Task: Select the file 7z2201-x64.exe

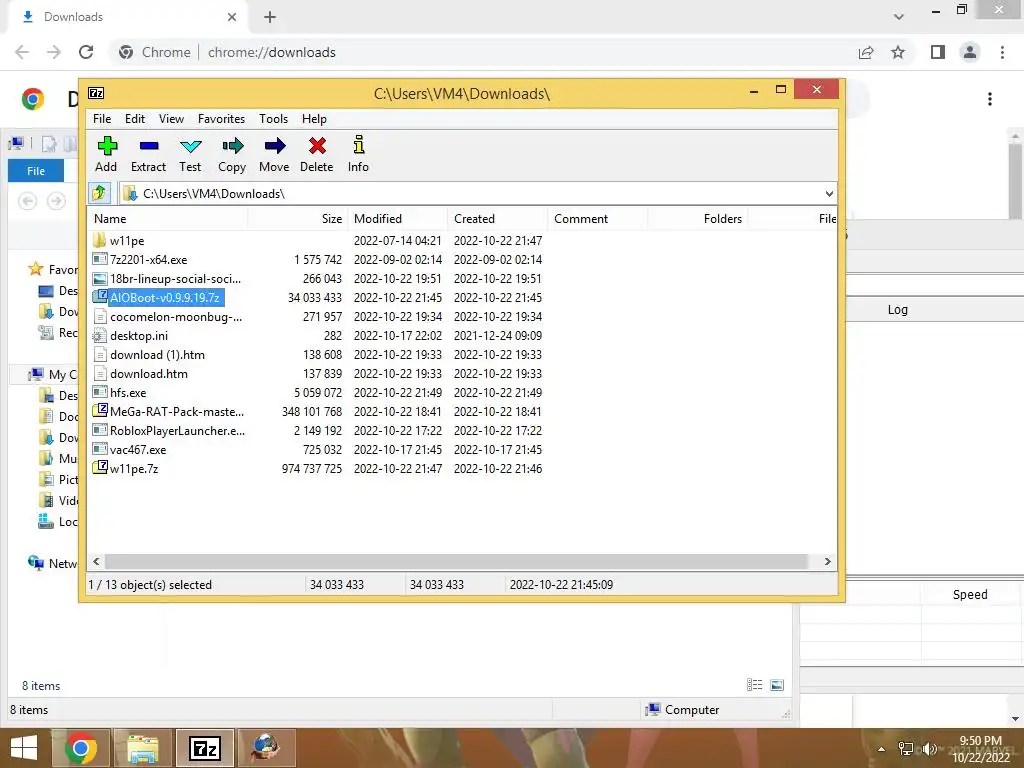Action: click(x=148, y=260)
